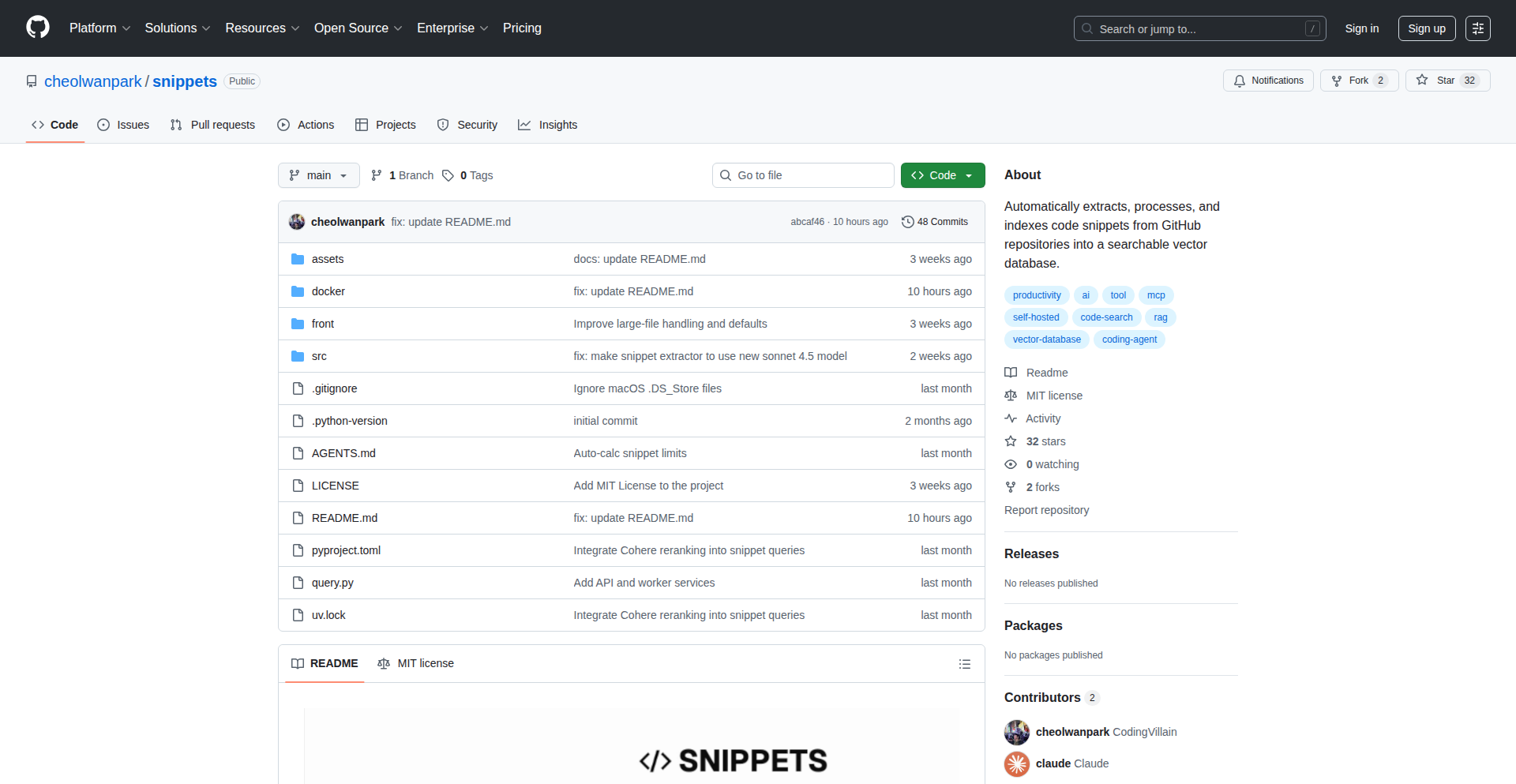Switch to the Issues tab
Image resolution: width=1516 pixels, height=784 pixels.
click(x=123, y=125)
